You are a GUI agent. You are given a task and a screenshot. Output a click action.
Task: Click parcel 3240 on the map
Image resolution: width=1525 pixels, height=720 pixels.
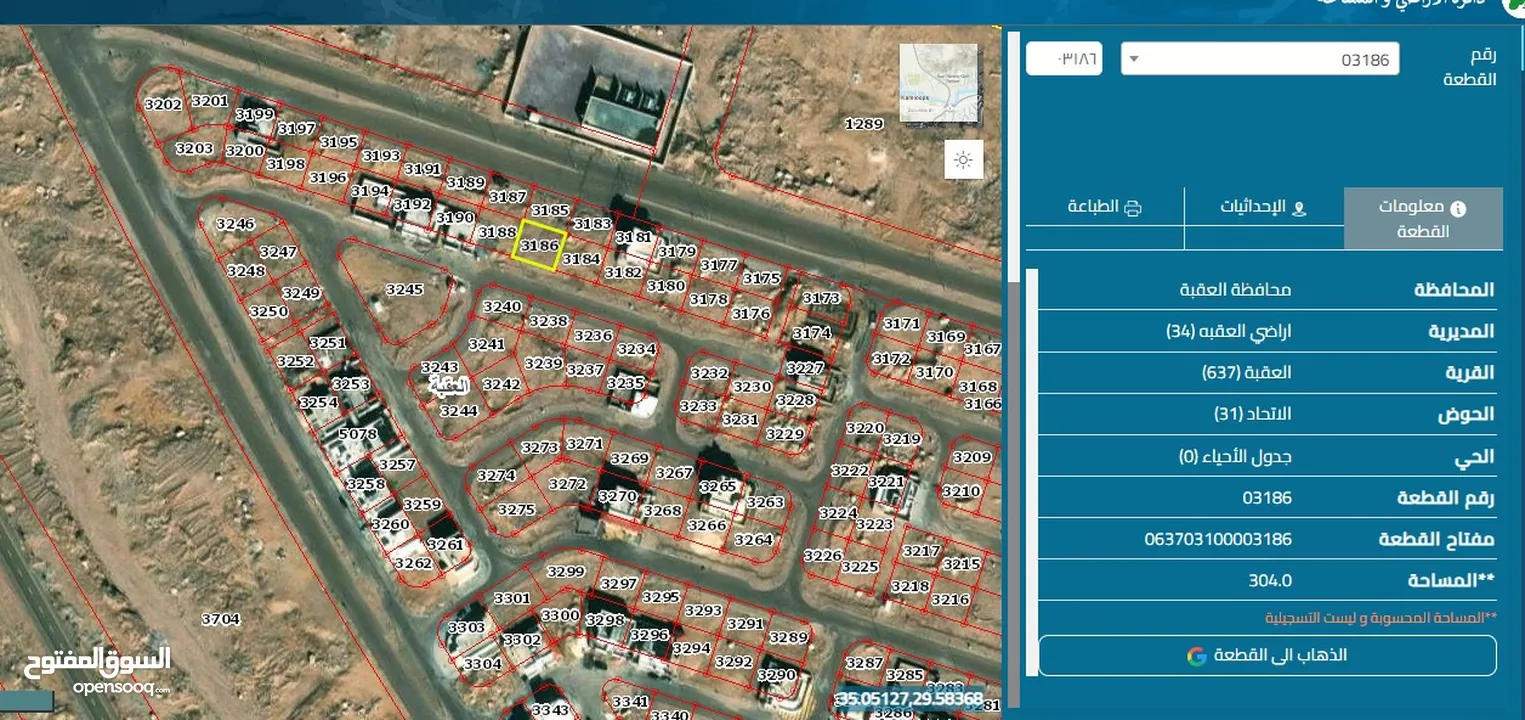pyautogui.click(x=502, y=307)
